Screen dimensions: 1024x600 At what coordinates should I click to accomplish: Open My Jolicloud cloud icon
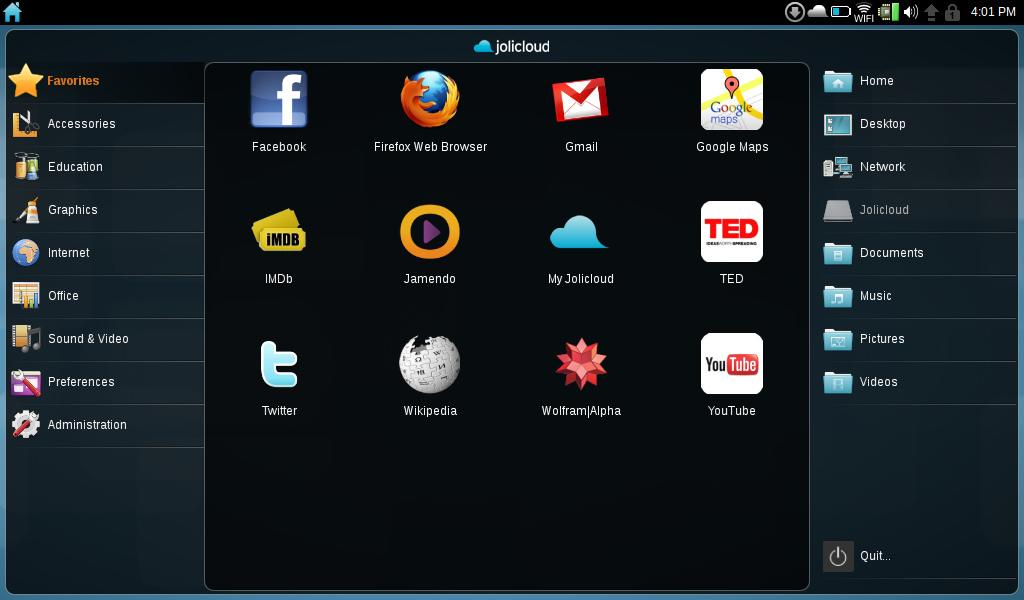coord(579,231)
